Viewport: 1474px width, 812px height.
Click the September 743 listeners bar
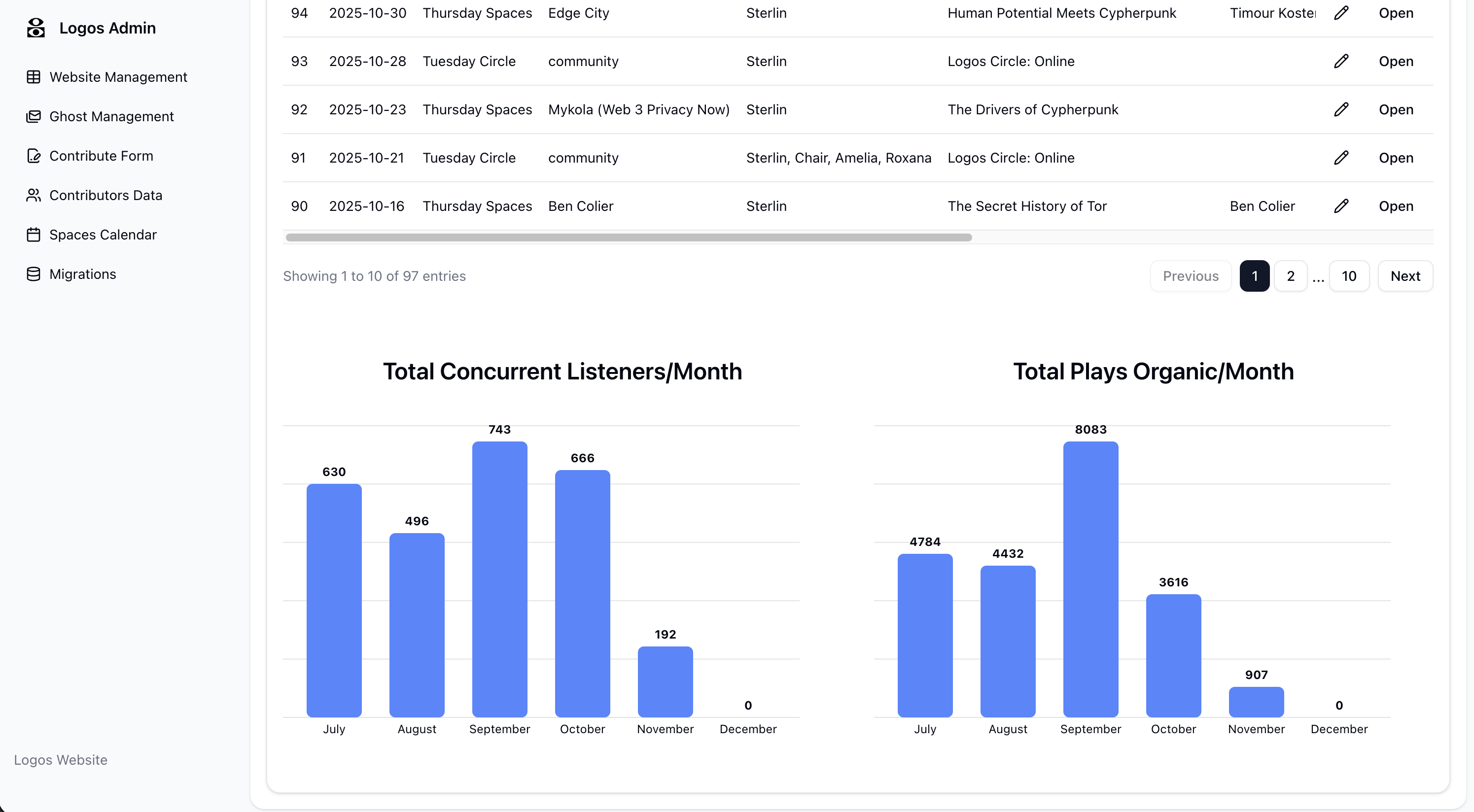499,577
